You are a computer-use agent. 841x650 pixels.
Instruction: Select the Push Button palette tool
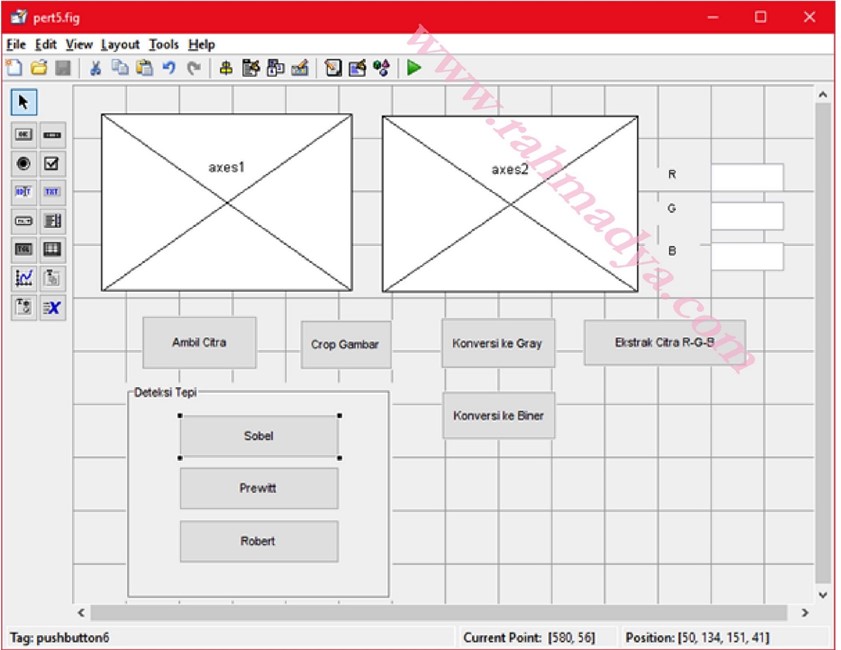(24, 134)
